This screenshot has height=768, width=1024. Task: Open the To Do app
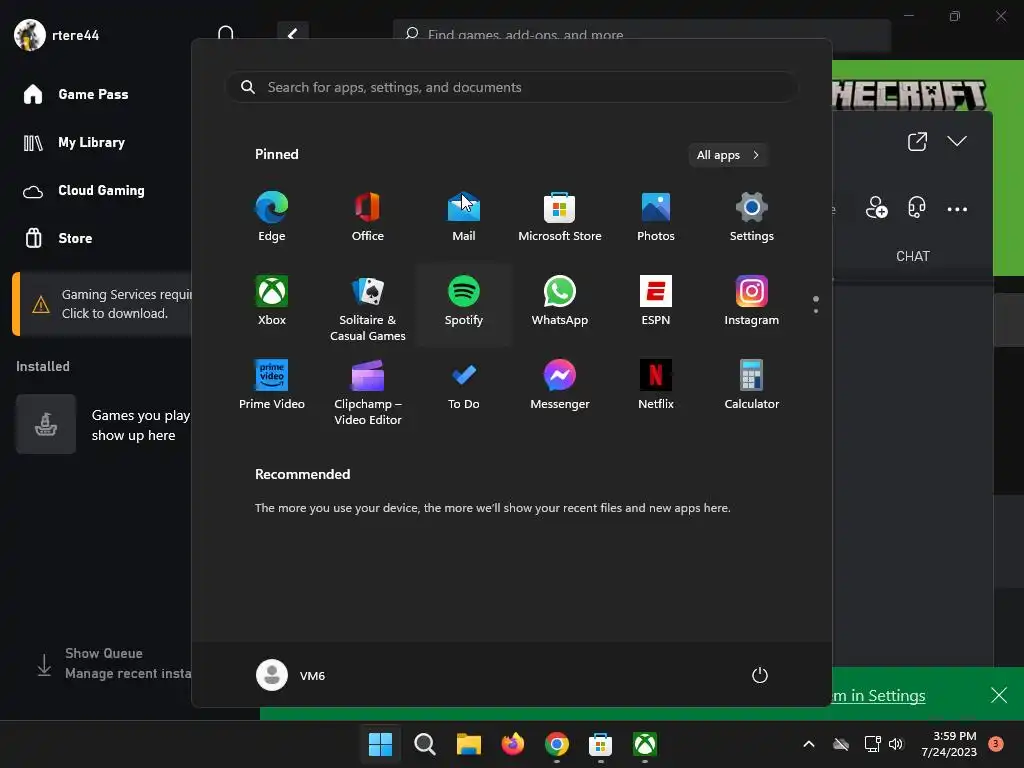pos(464,385)
